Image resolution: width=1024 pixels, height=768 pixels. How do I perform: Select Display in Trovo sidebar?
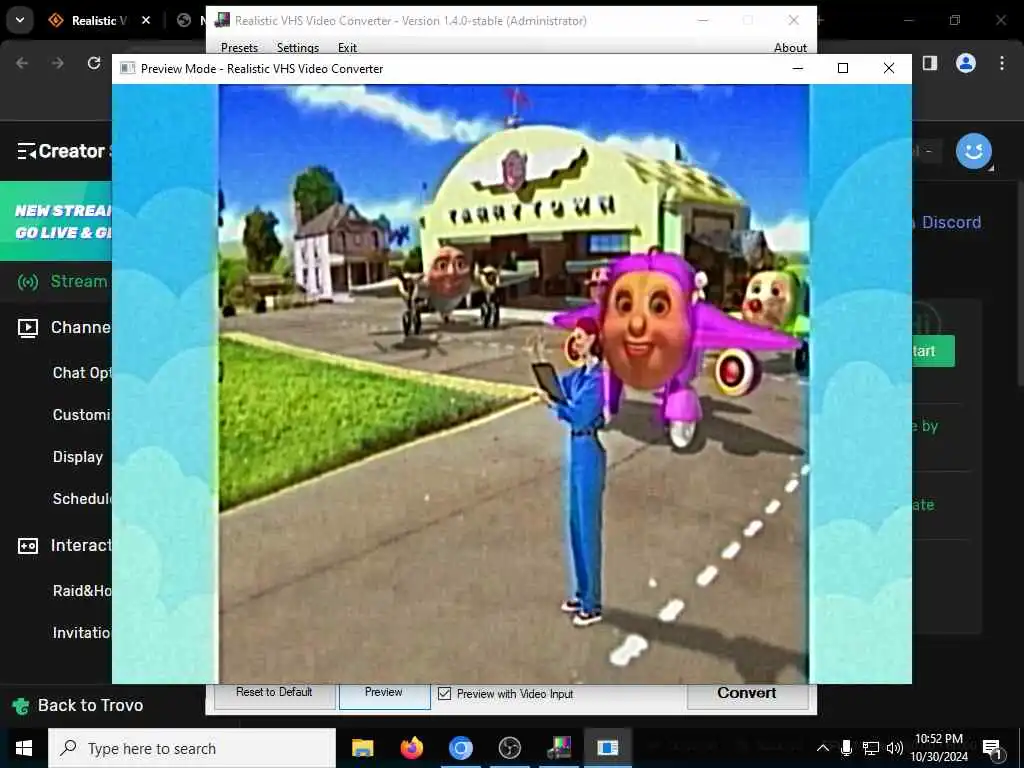[x=78, y=456]
